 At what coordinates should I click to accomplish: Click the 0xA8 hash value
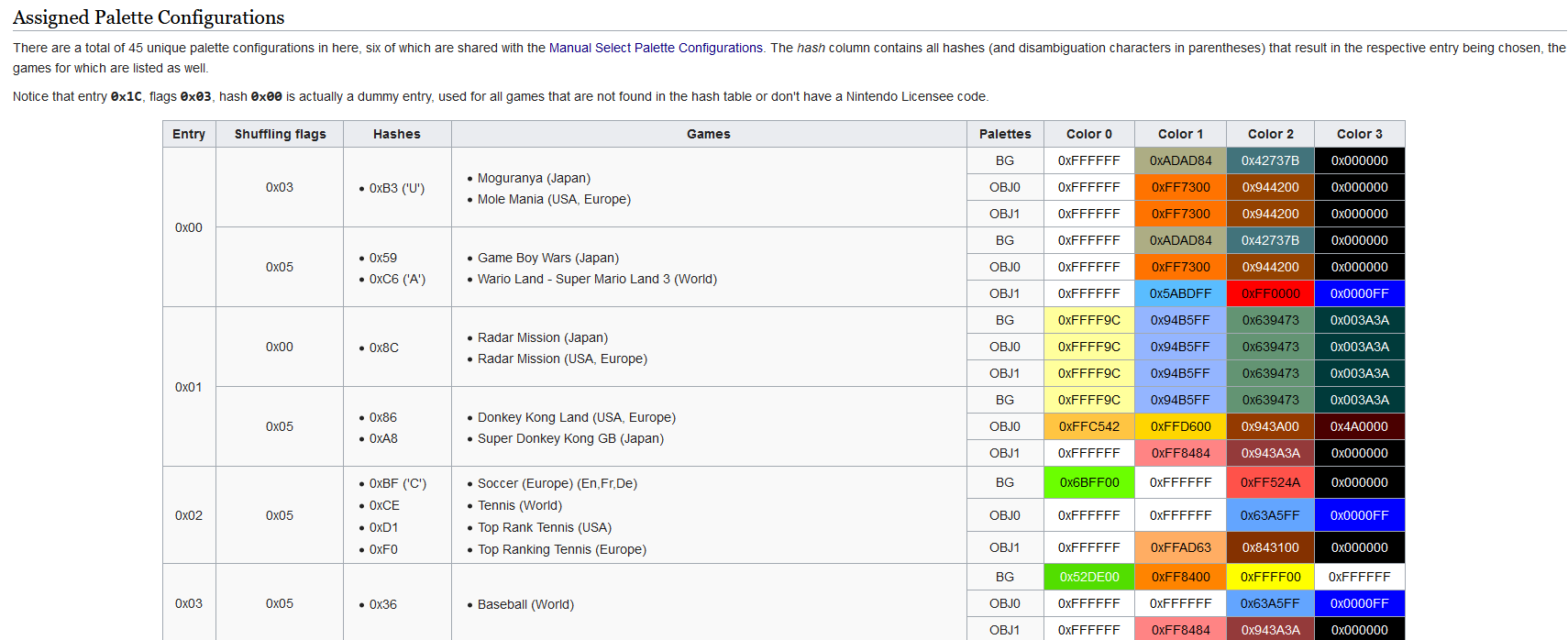(383, 438)
